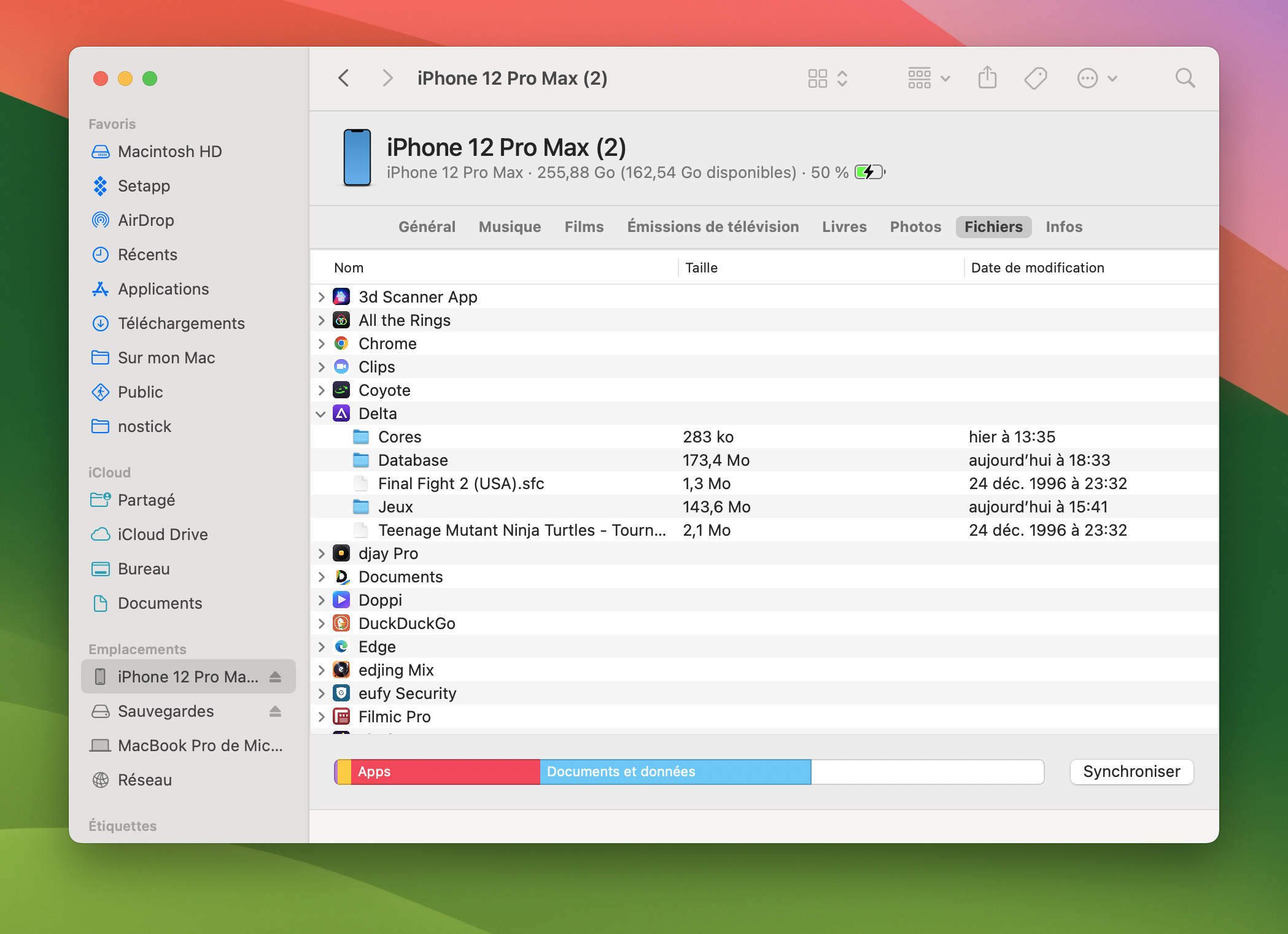Click the djay Pro app icon
The width and height of the screenshot is (1288, 934).
point(342,553)
